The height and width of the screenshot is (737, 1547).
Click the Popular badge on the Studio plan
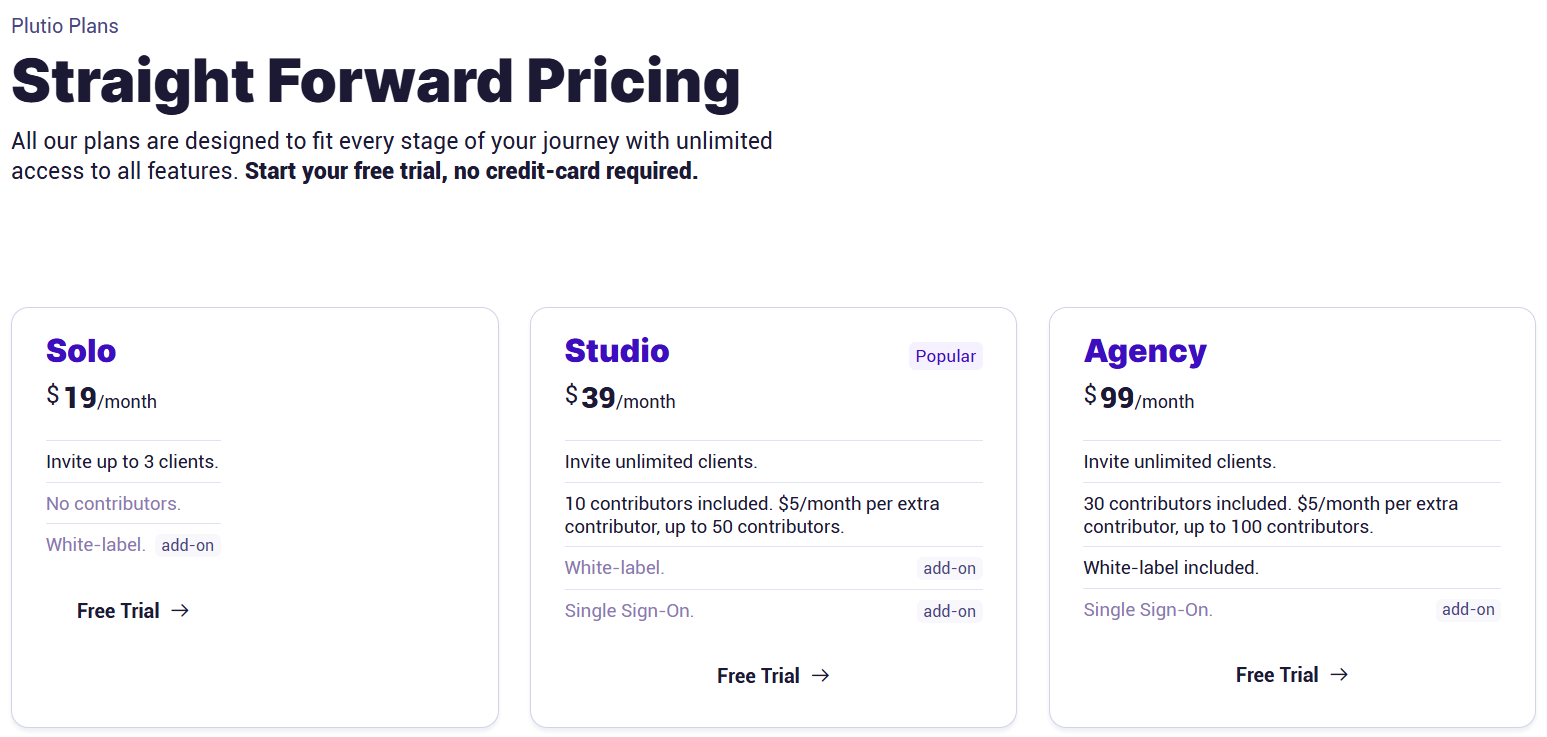(945, 356)
